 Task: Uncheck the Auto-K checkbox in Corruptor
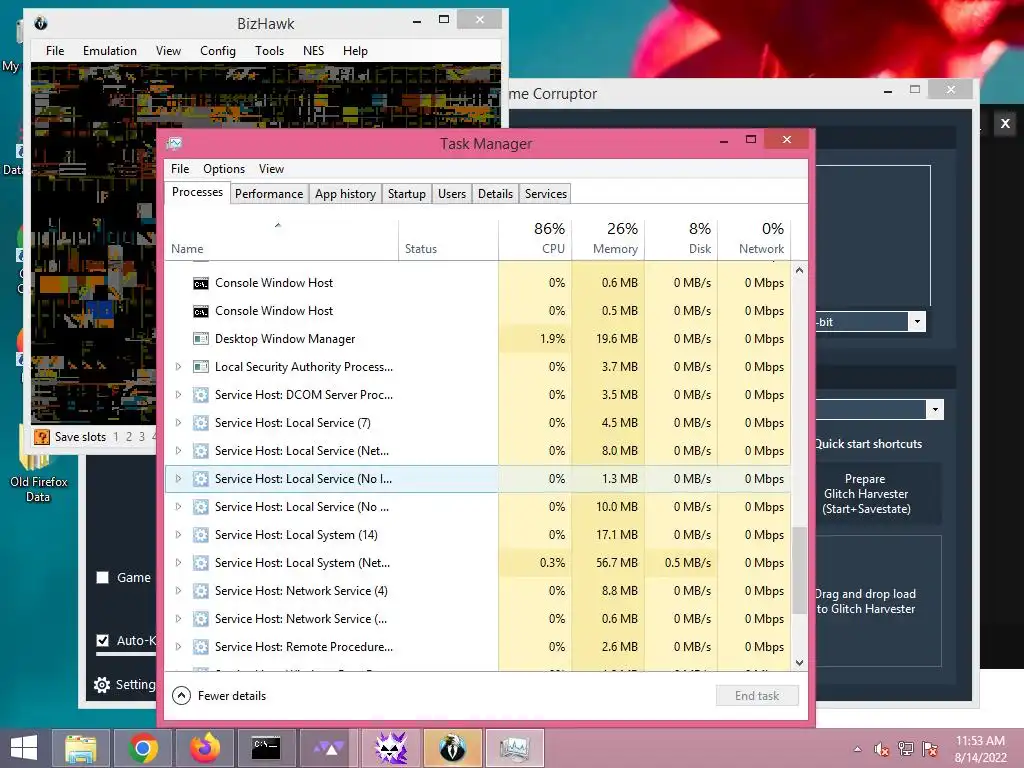(x=103, y=640)
